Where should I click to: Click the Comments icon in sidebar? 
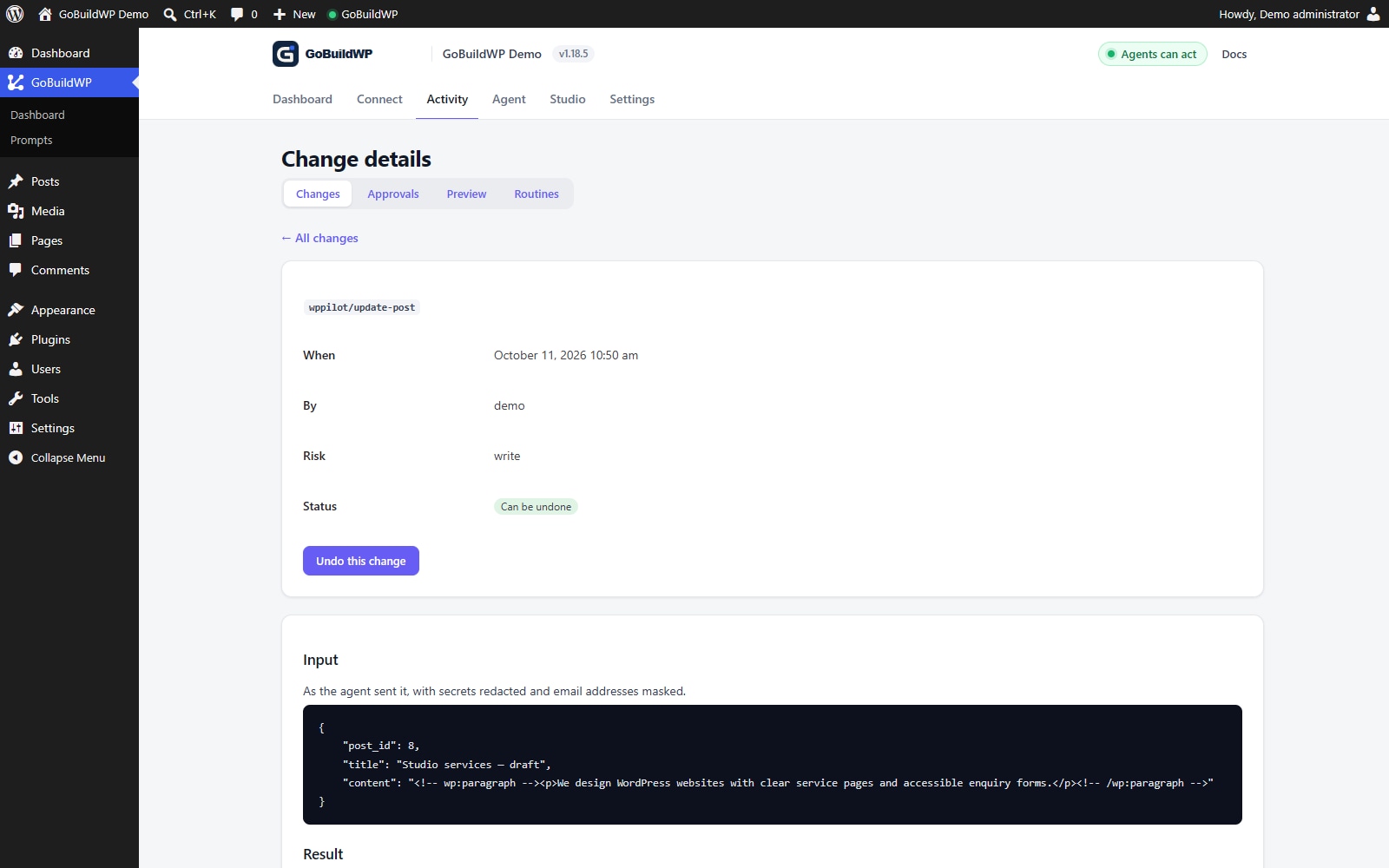point(16,270)
